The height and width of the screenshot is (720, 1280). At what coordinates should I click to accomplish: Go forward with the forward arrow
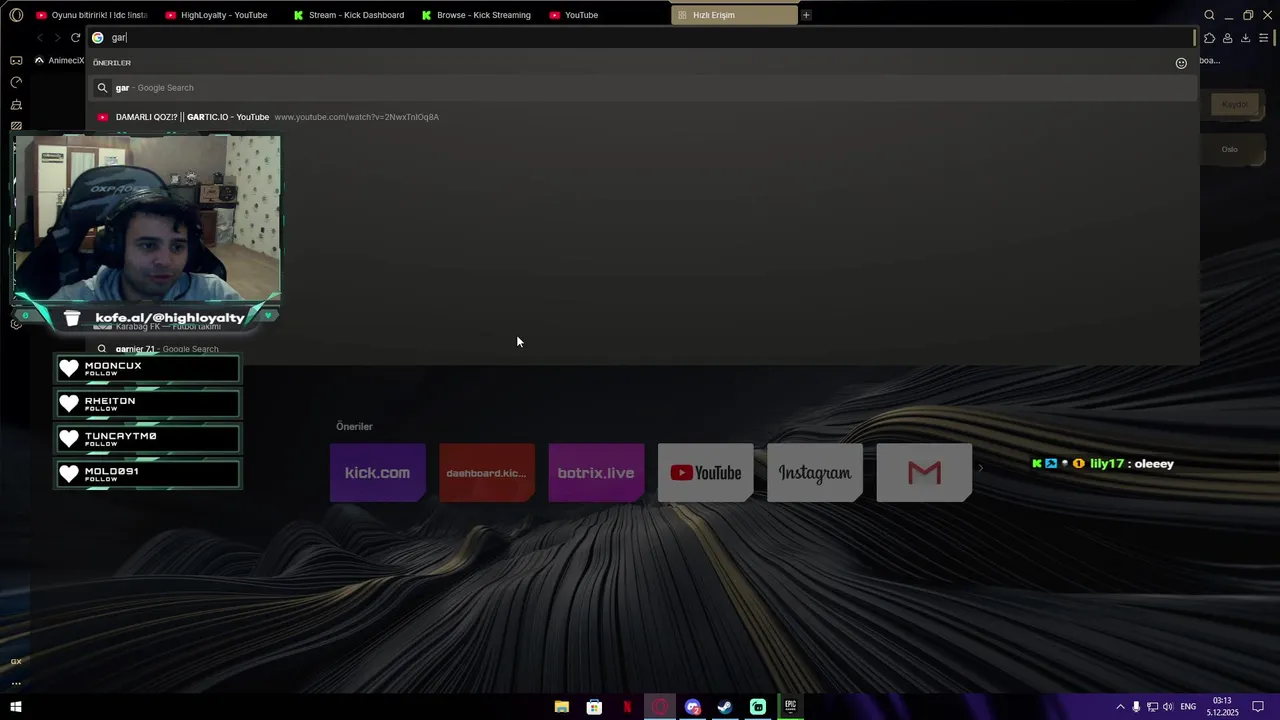57,38
